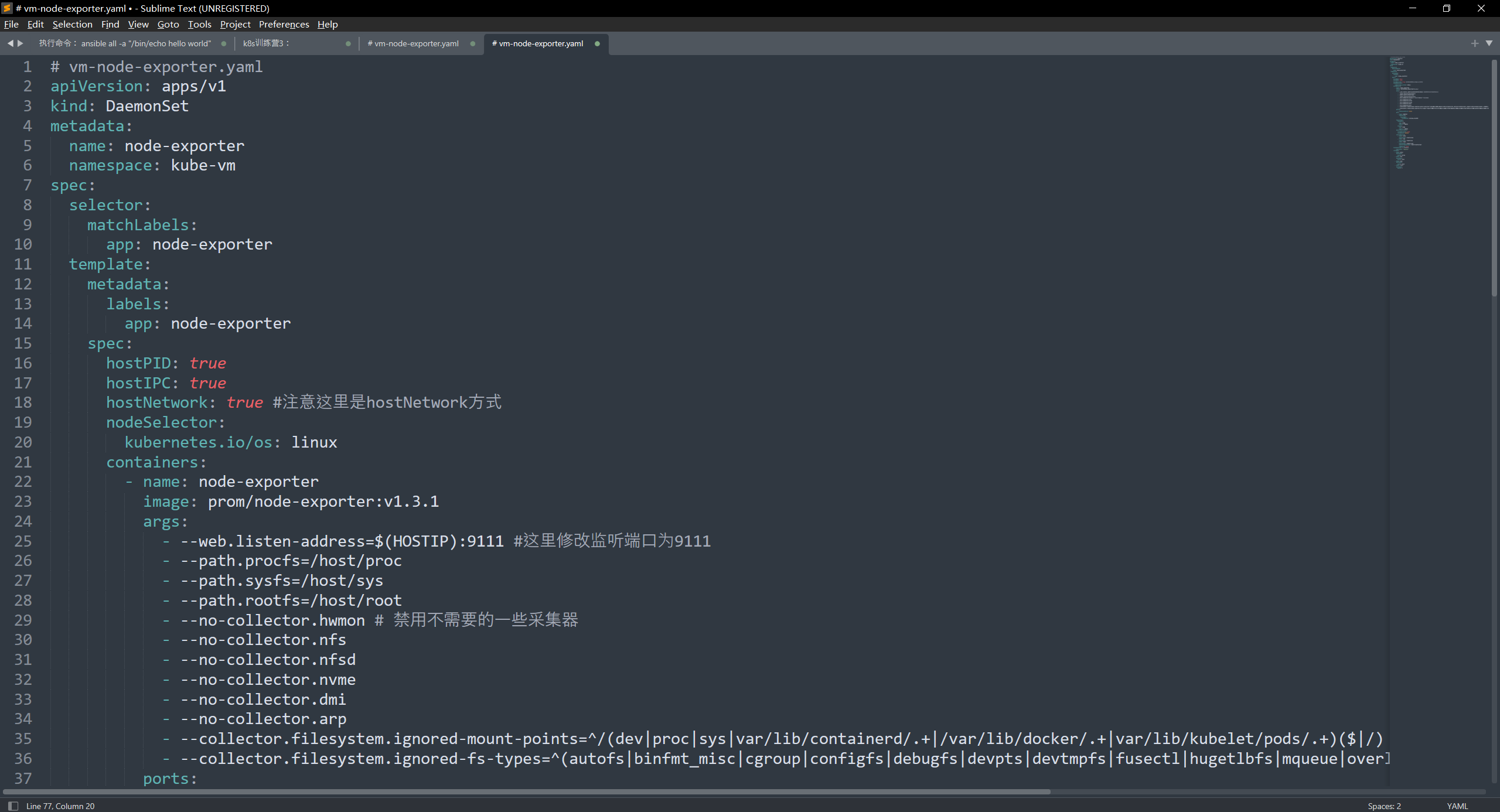Image resolution: width=1500 pixels, height=812 pixels.
Task: Click '--no-collector.dmi' argument
Action: pos(263,700)
